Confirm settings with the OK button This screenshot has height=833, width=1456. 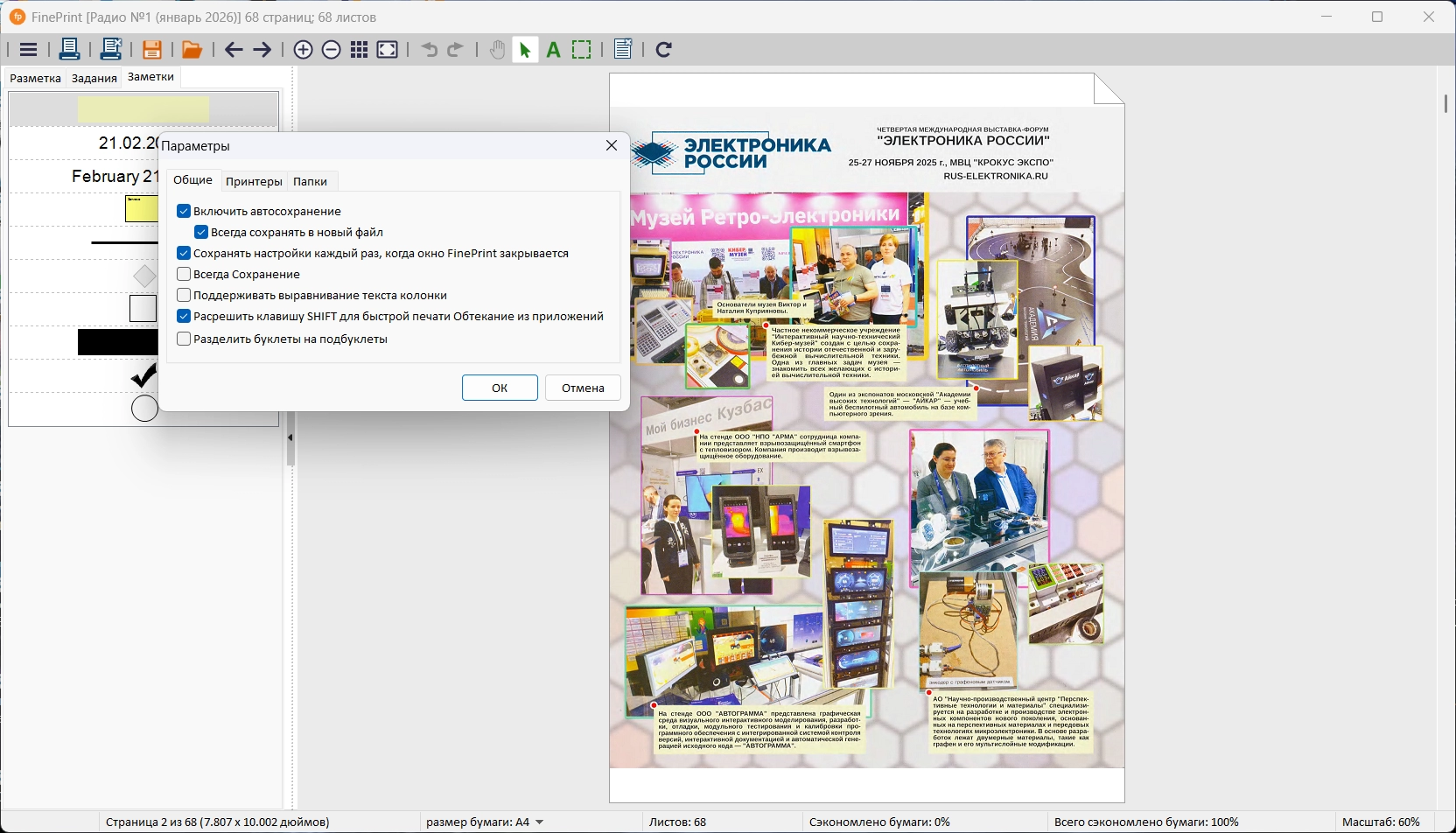pyautogui.click(x=500, y=388)
